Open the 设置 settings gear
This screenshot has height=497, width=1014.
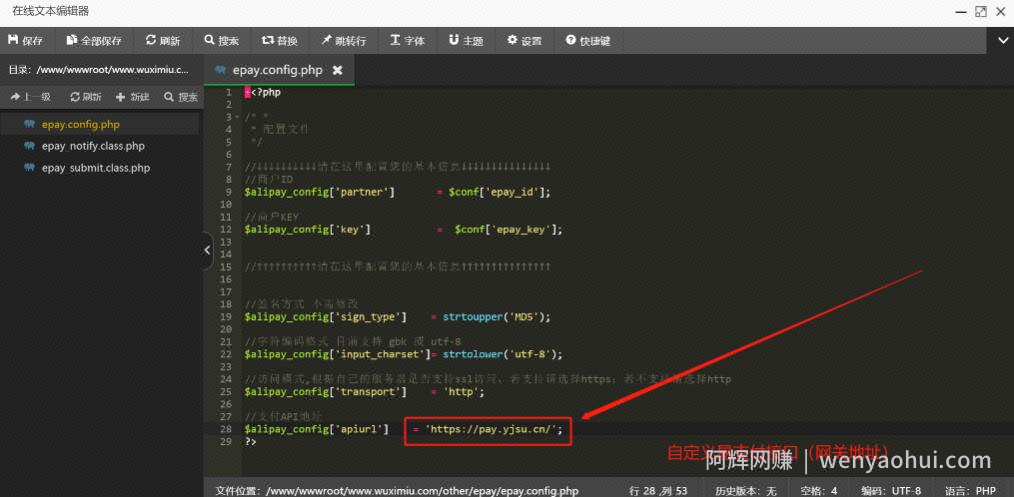pos(524,41)
